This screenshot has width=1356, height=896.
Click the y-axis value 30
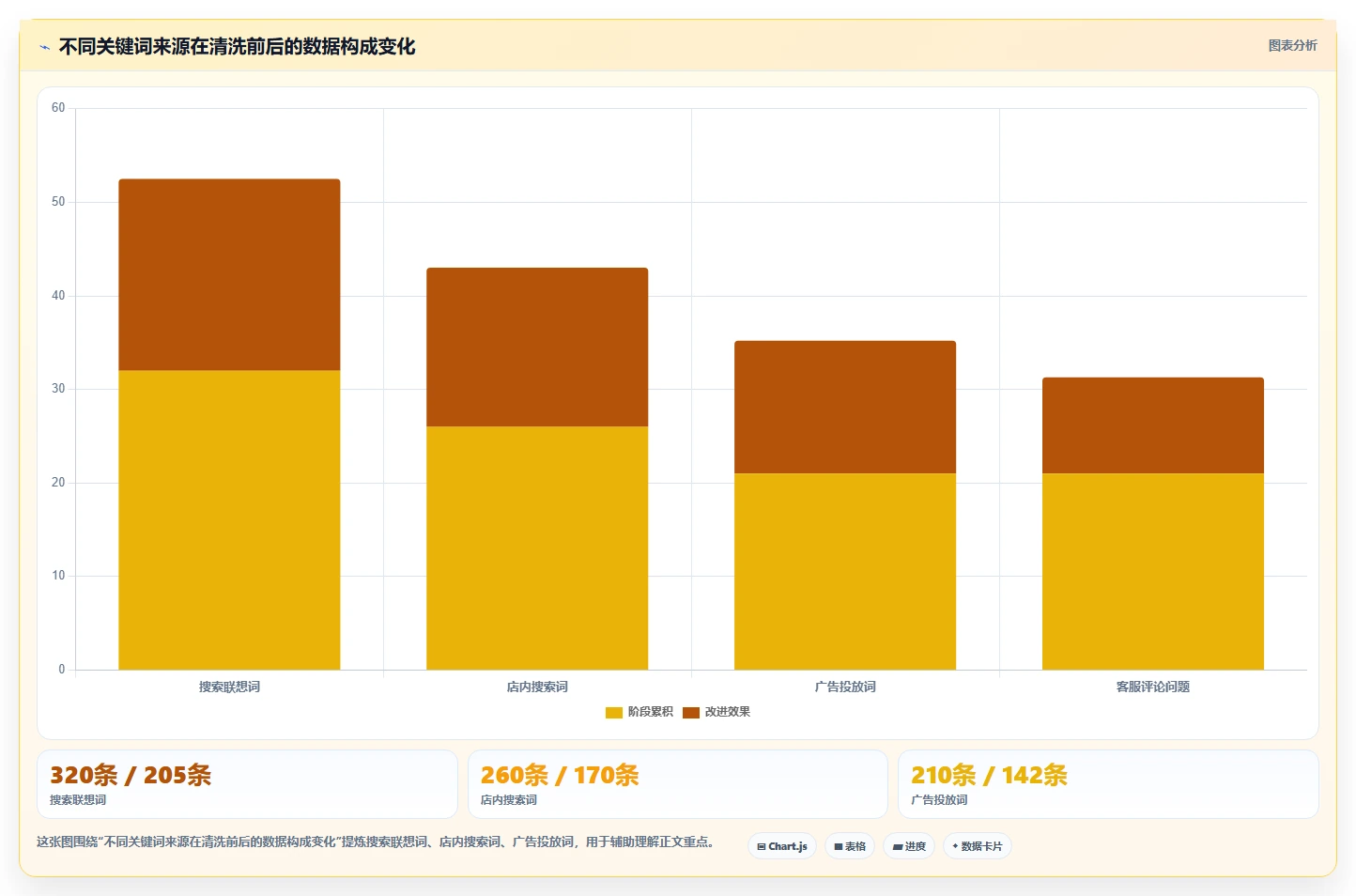point(58,389)
